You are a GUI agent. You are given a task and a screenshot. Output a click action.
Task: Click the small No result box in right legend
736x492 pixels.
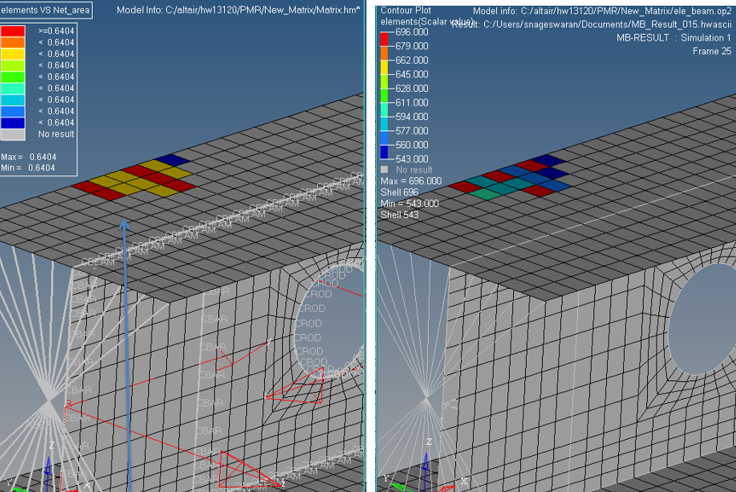(x=386, y=170)
